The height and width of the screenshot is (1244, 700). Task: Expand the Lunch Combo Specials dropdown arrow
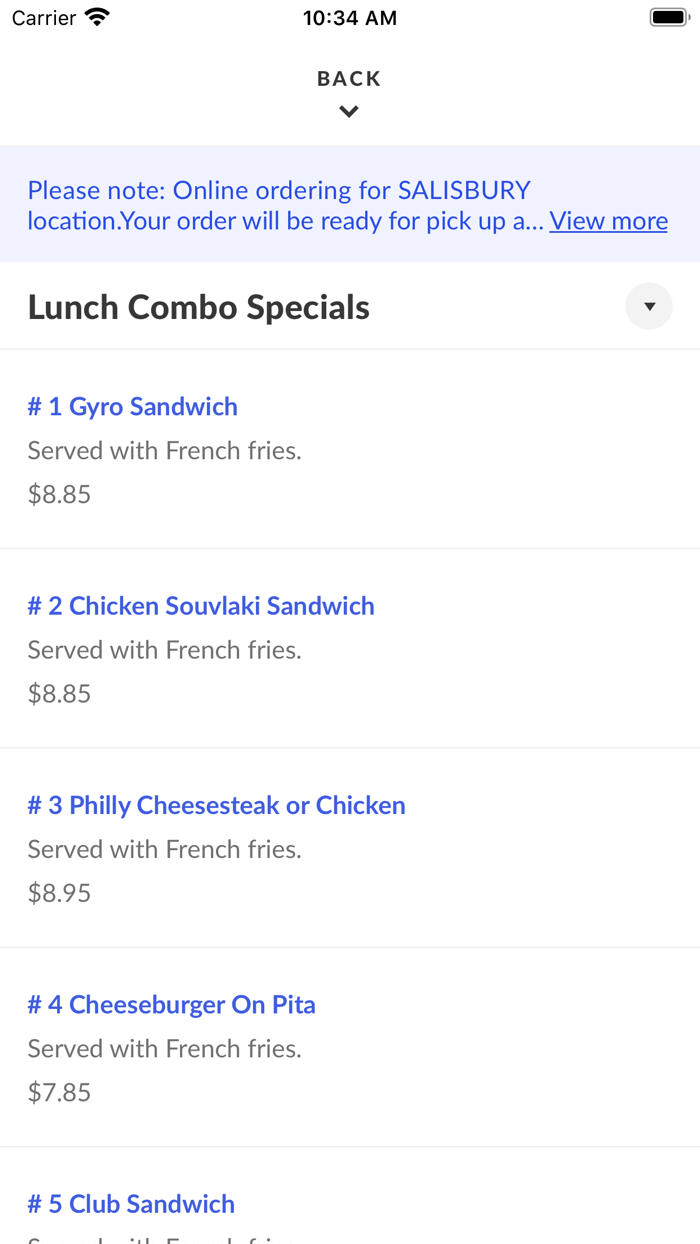click(649, 307)
